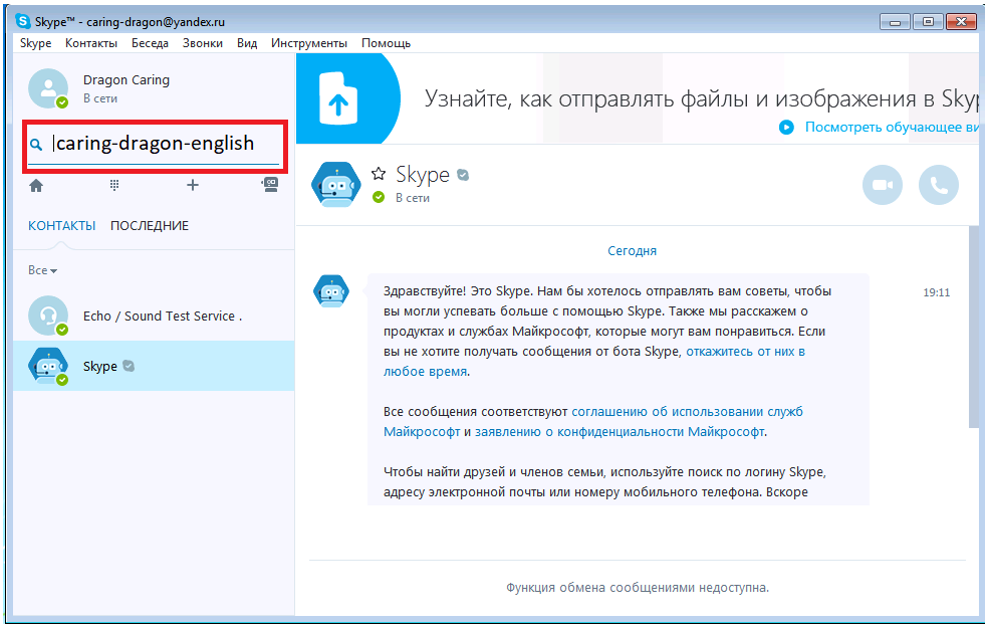
Task: Click the 'В сети' status under Dragon Caring
Action: [100, 99]
